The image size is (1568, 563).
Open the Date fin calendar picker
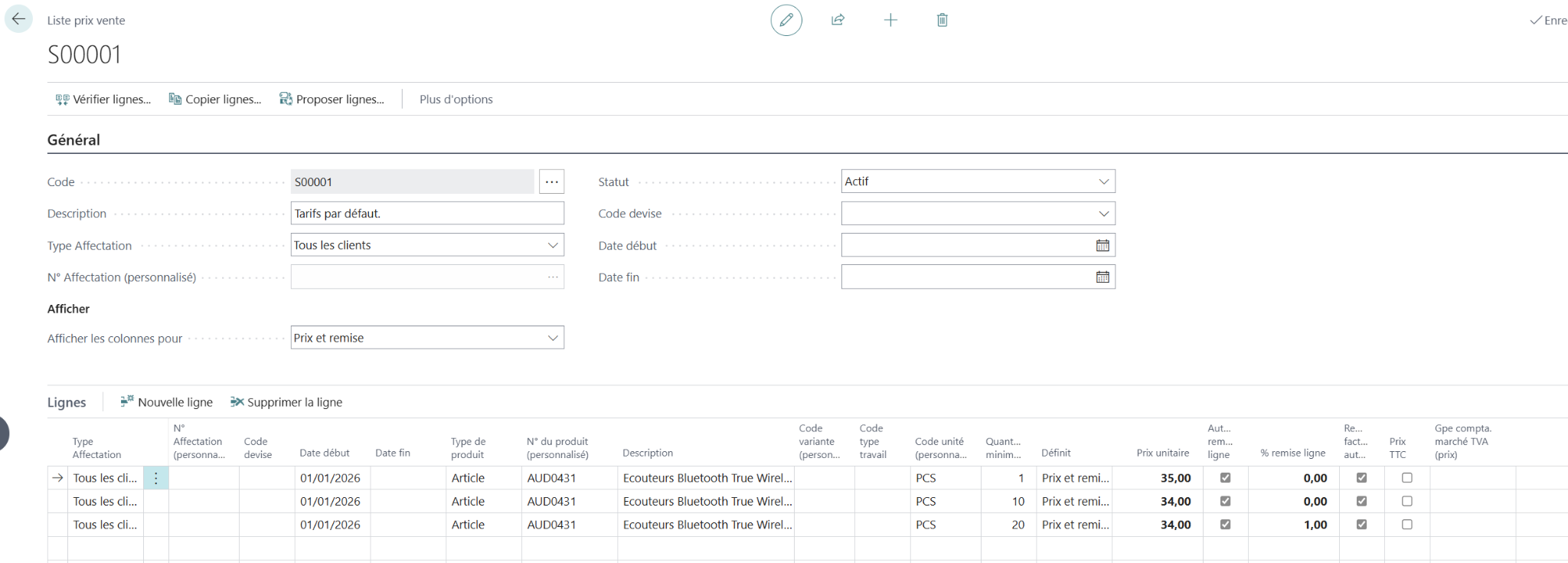[1102, 277]
